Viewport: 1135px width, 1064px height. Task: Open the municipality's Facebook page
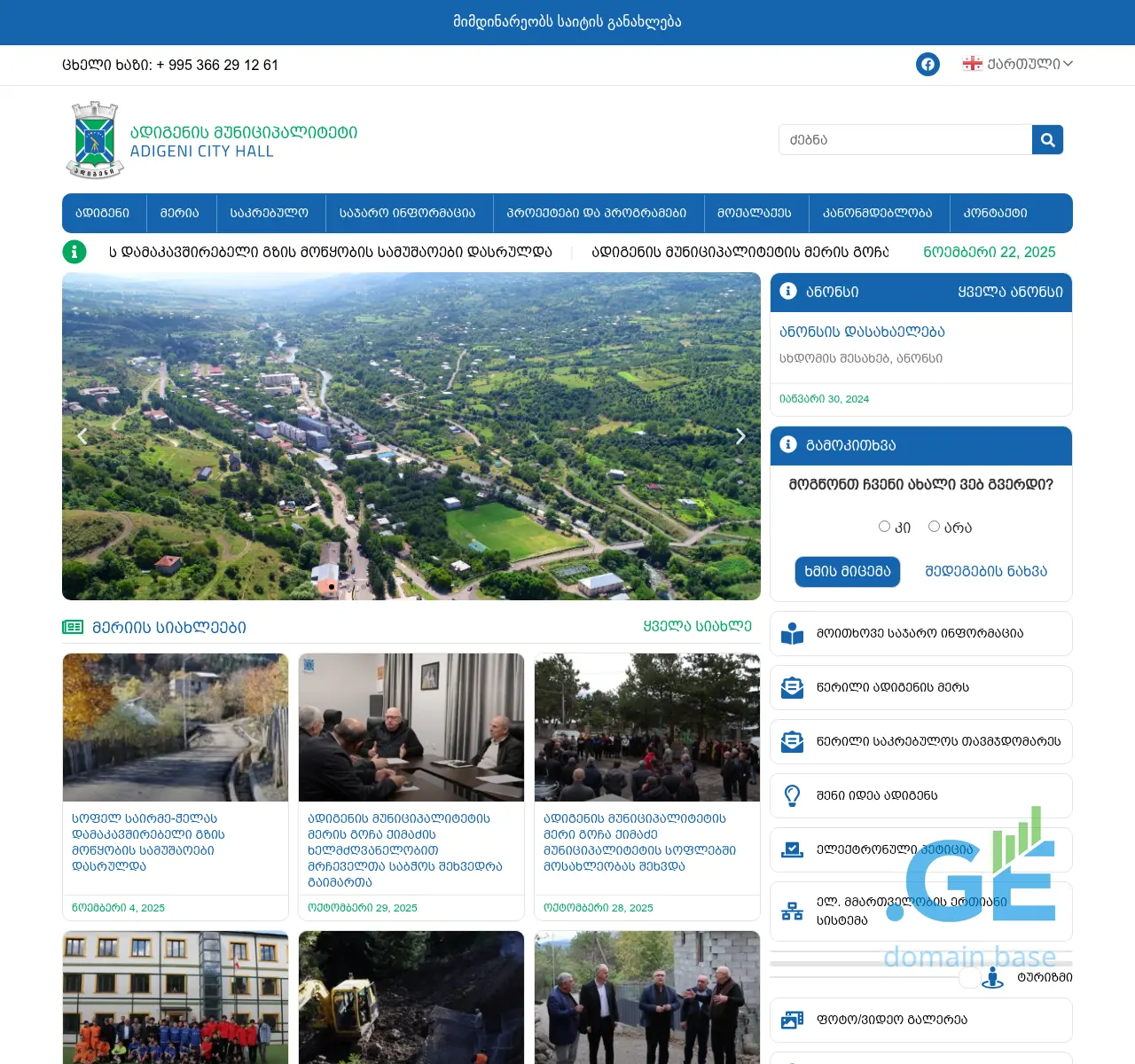click(928, 64)
